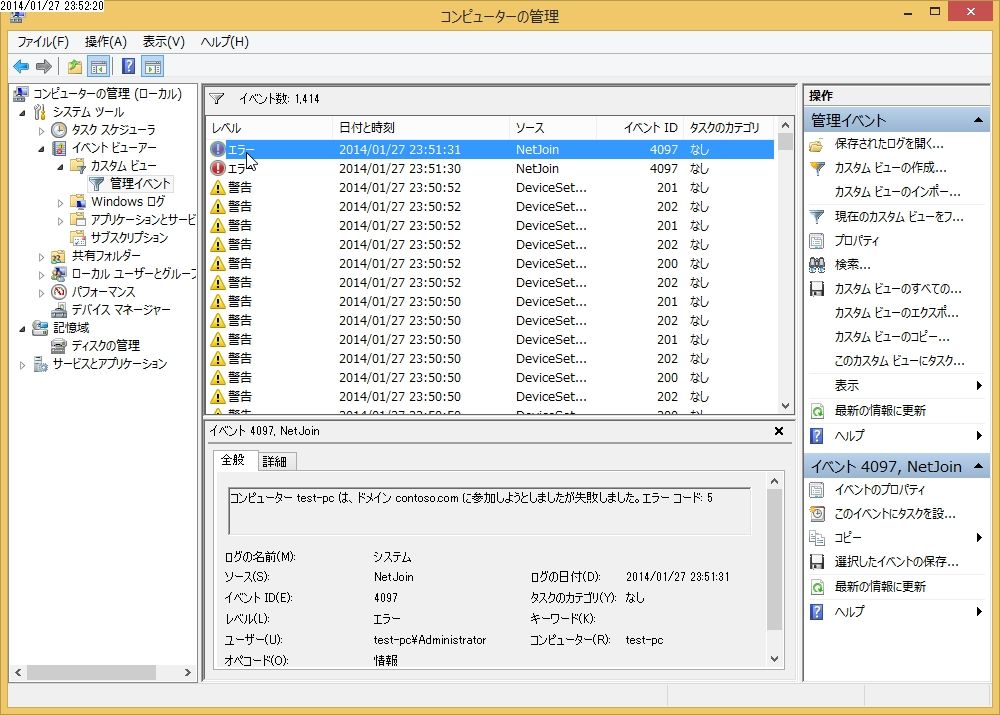The image size is (1000, 715).
Task: Click 選択したイベントの保存 action
Action: tap(896, 562)
